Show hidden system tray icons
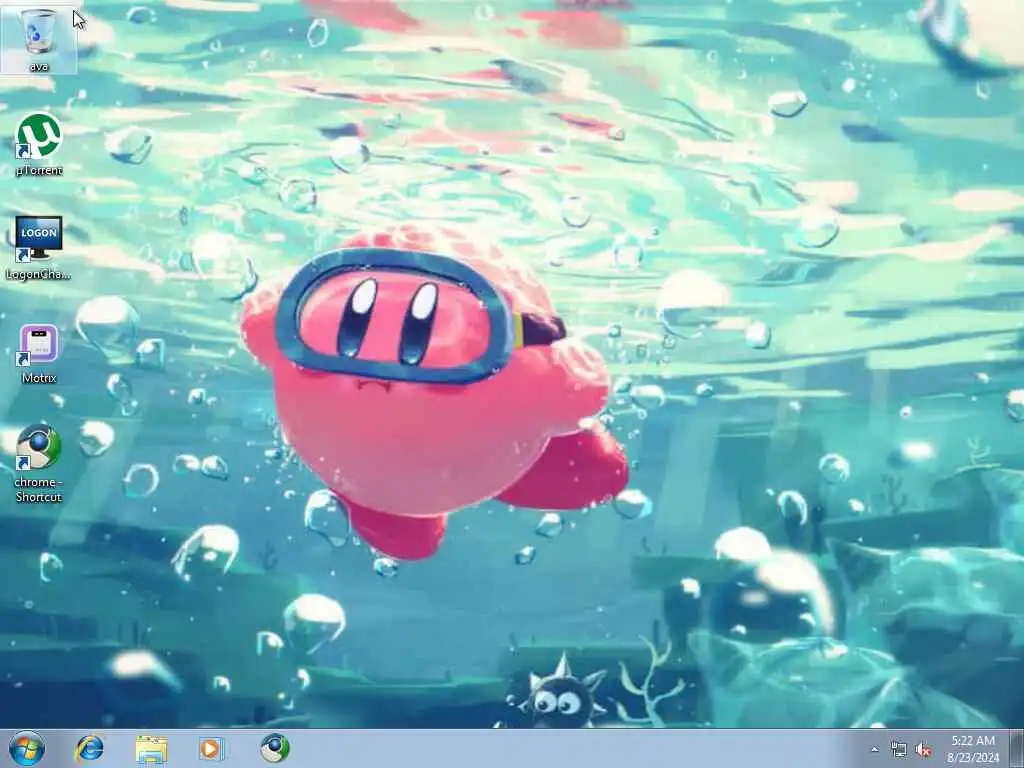The width and height of the screenshot is (1024, 768). 874,749
